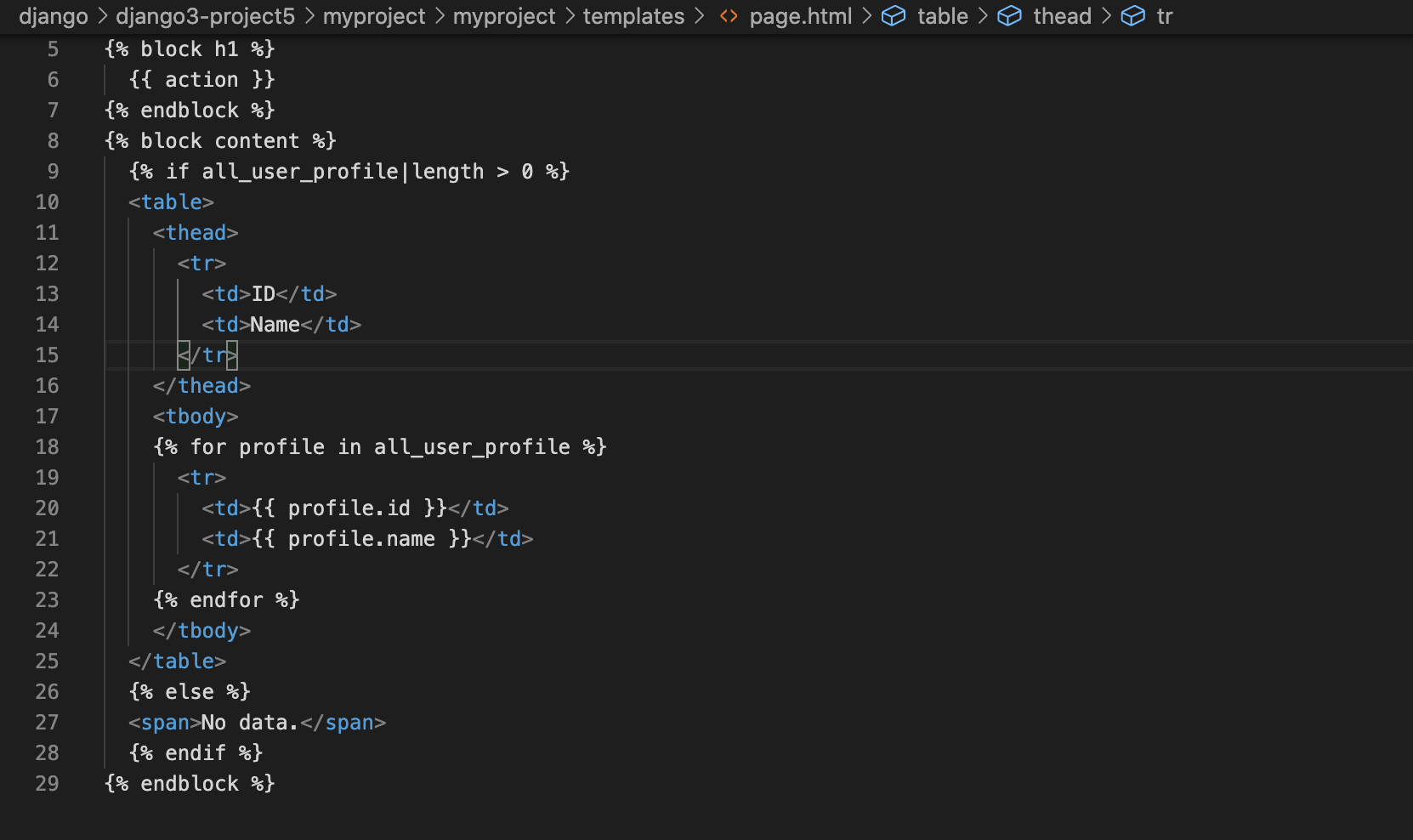This screenshot has height=840, width=1413.
Task: Click the page.html file icon in breadcrumb
Action: point(729,16)
